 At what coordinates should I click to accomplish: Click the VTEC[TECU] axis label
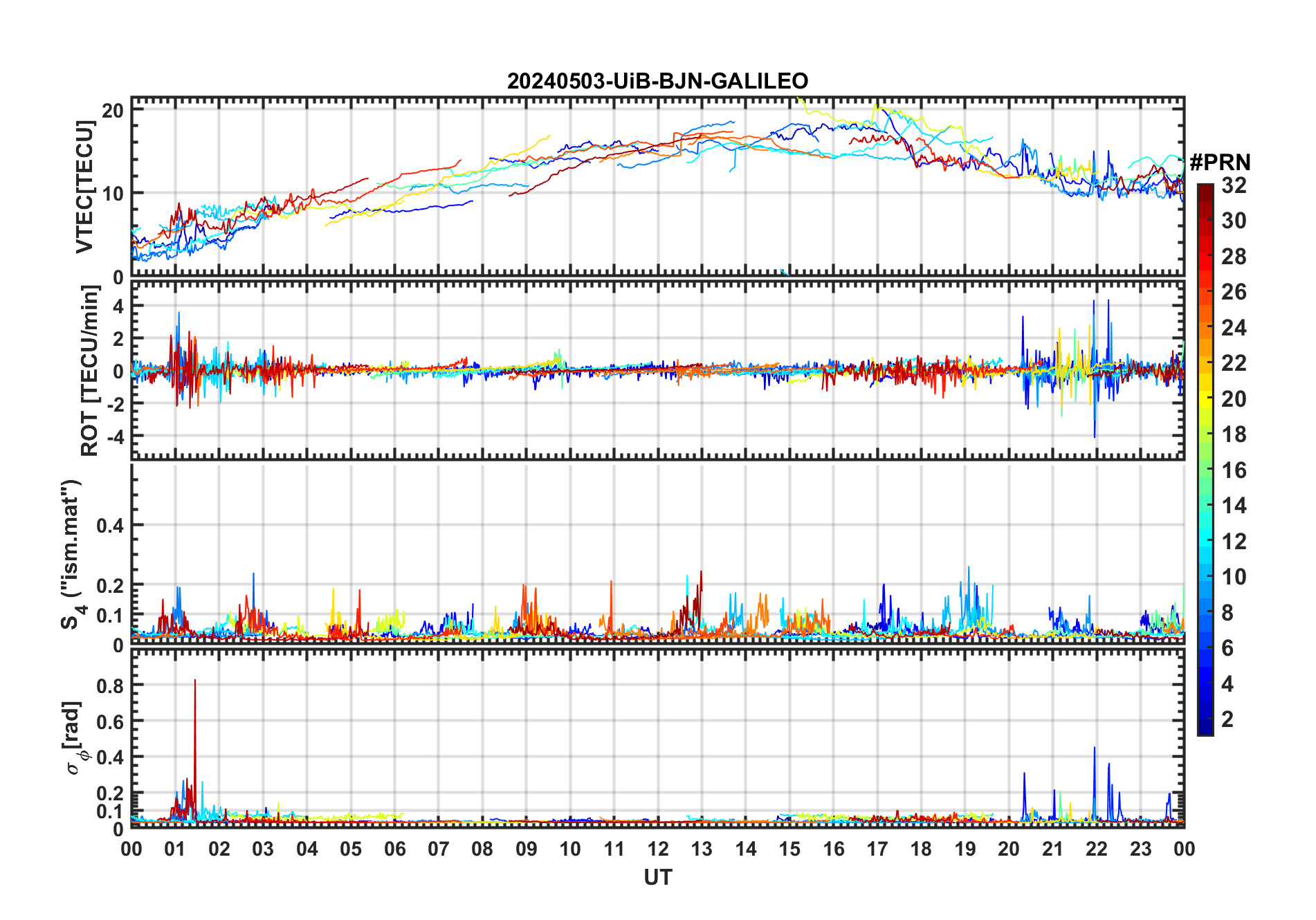tap(85, 187)
